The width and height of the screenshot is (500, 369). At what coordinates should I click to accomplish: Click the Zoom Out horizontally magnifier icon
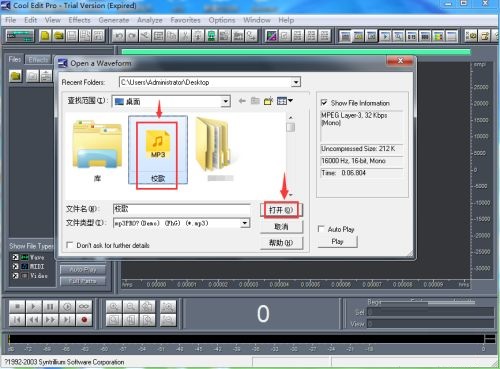pos(130,306)
